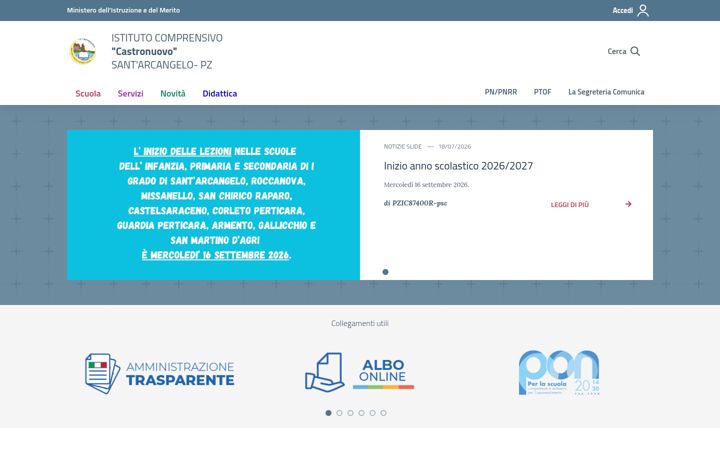Viewport: 720px width, 450px height.
Task: Open the Scuola menu
Action: [88, 93]
